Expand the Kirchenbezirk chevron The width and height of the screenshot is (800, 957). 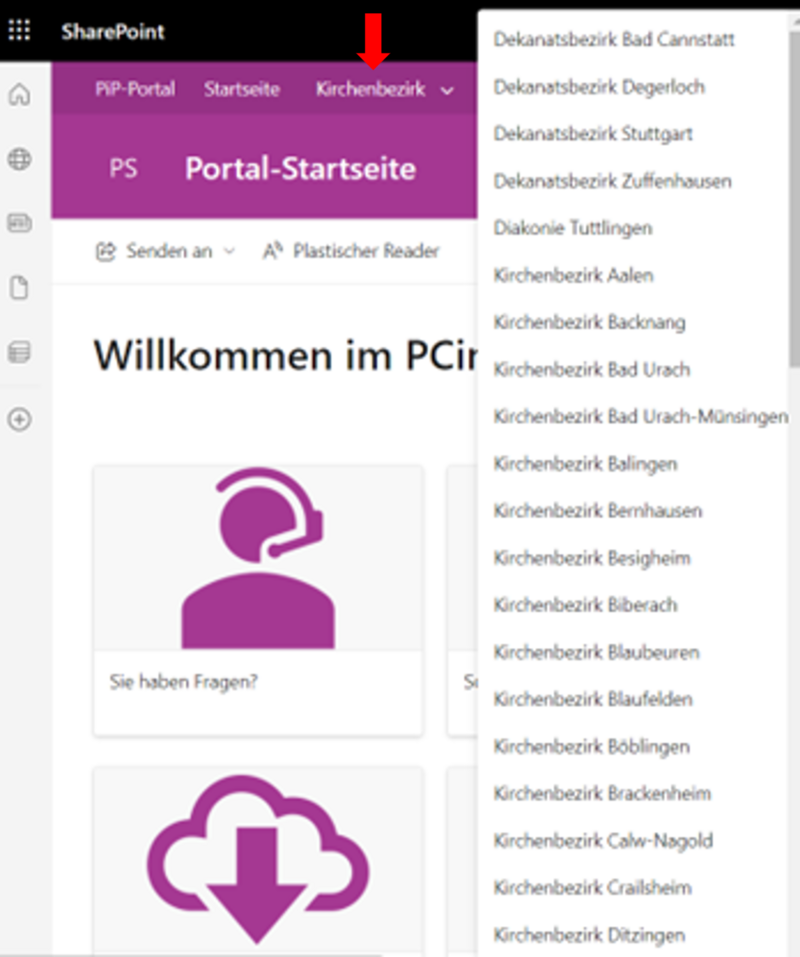coord(447,91)
